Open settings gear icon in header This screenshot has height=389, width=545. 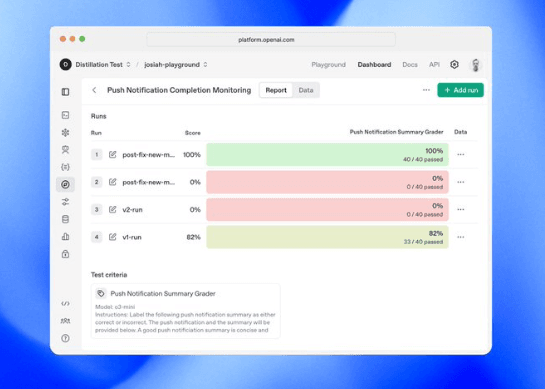(454, 65)
